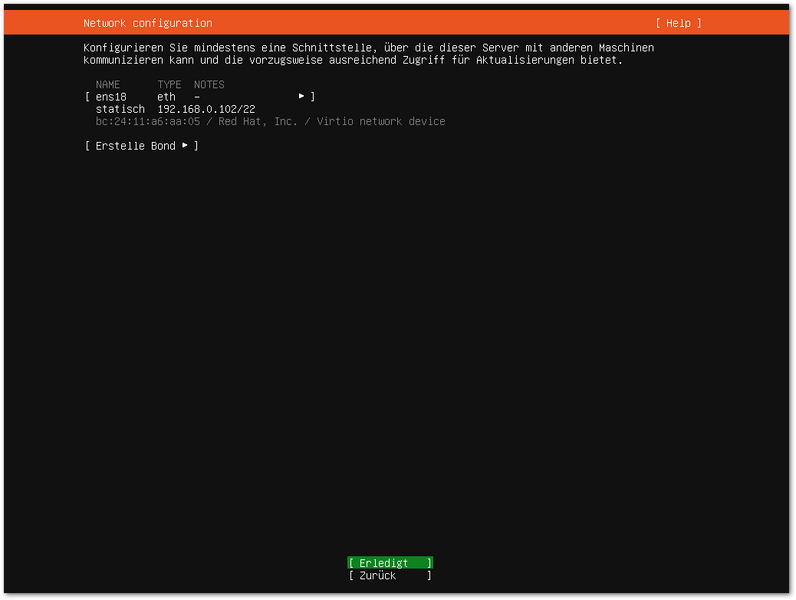Image resolution: width=796 pixels, height=600 pixels.
Task: Open the Help menu
Action: coord(678,23)
